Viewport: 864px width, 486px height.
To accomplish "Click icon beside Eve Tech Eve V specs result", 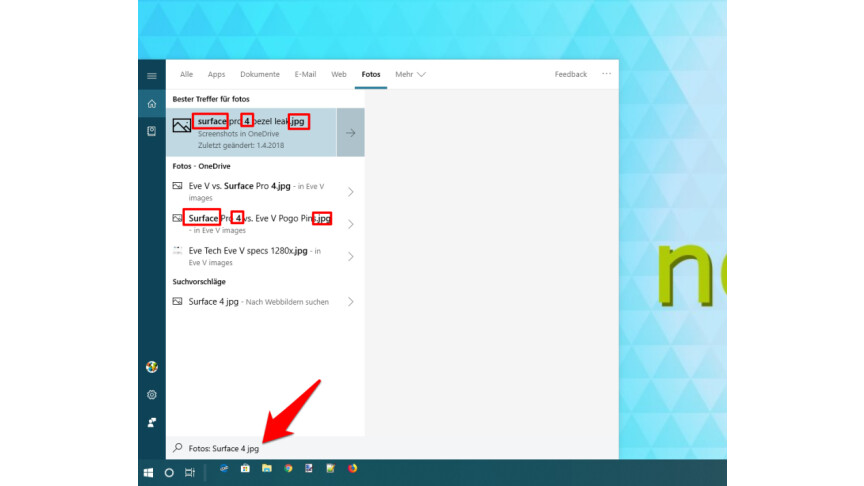I will (177, 251).
